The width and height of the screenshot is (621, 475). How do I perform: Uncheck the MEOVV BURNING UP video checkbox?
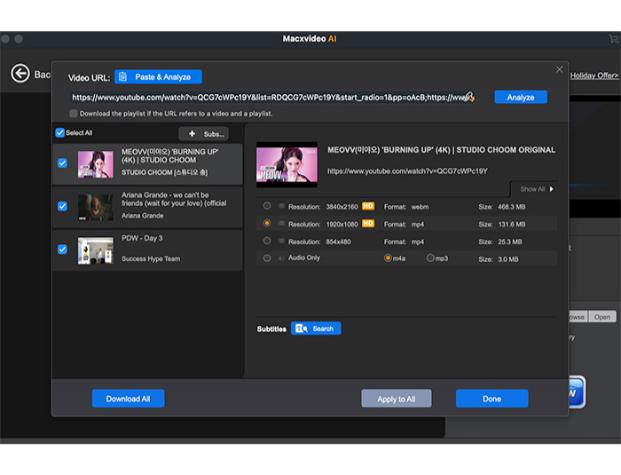(62, 163)
